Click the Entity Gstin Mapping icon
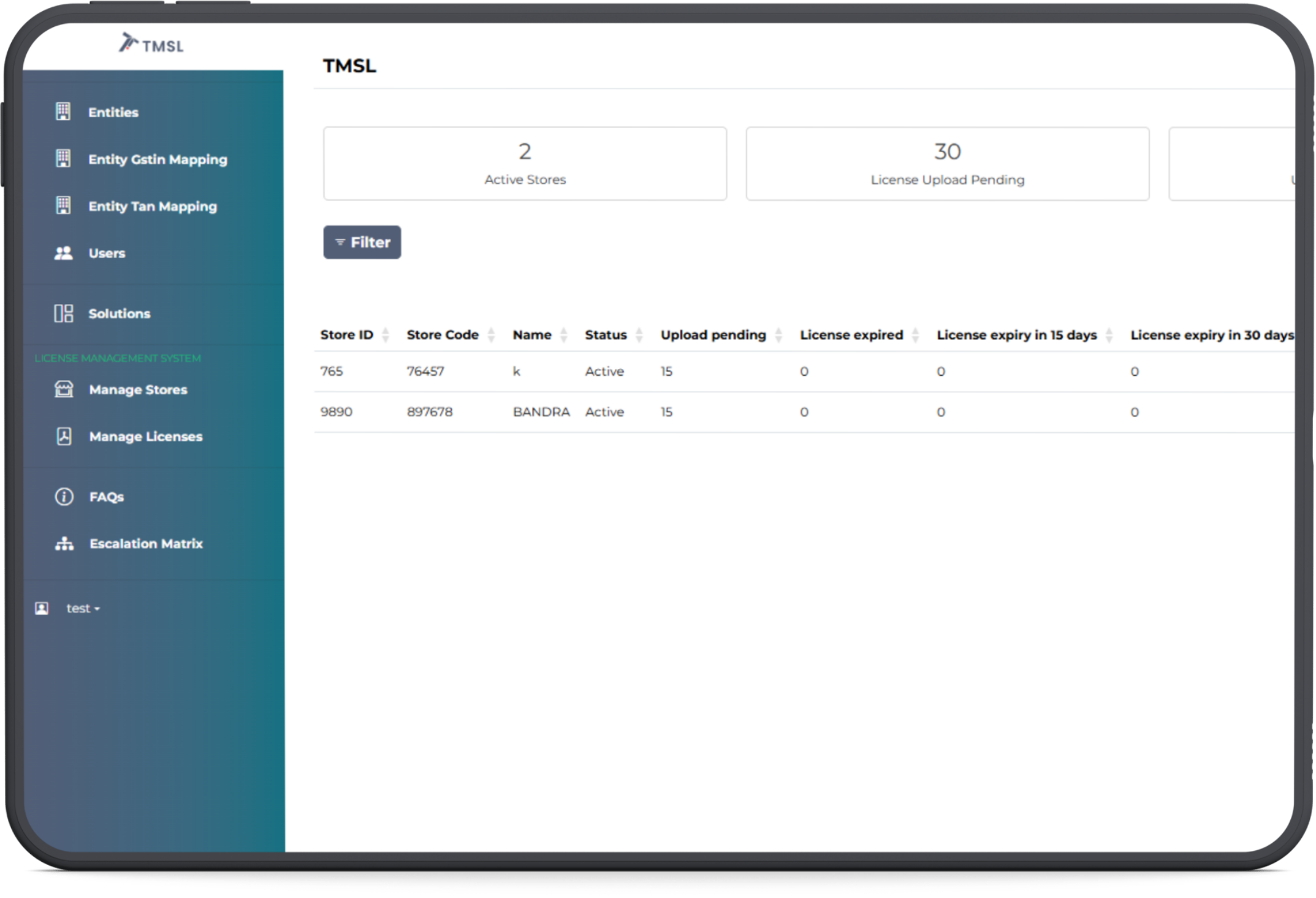Image resolution: width=1316 pixels, height=898 pixels. pos(63,159)
